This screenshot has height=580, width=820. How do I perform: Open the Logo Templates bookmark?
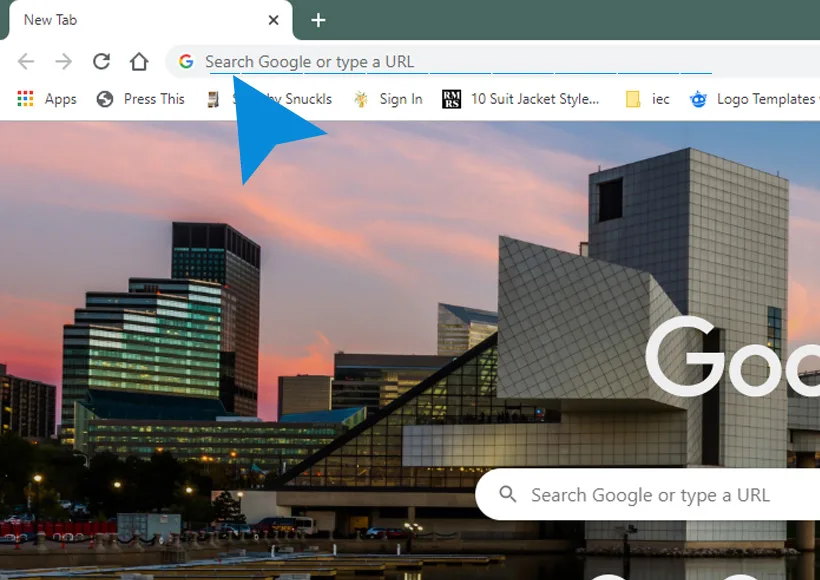point(766,99)
